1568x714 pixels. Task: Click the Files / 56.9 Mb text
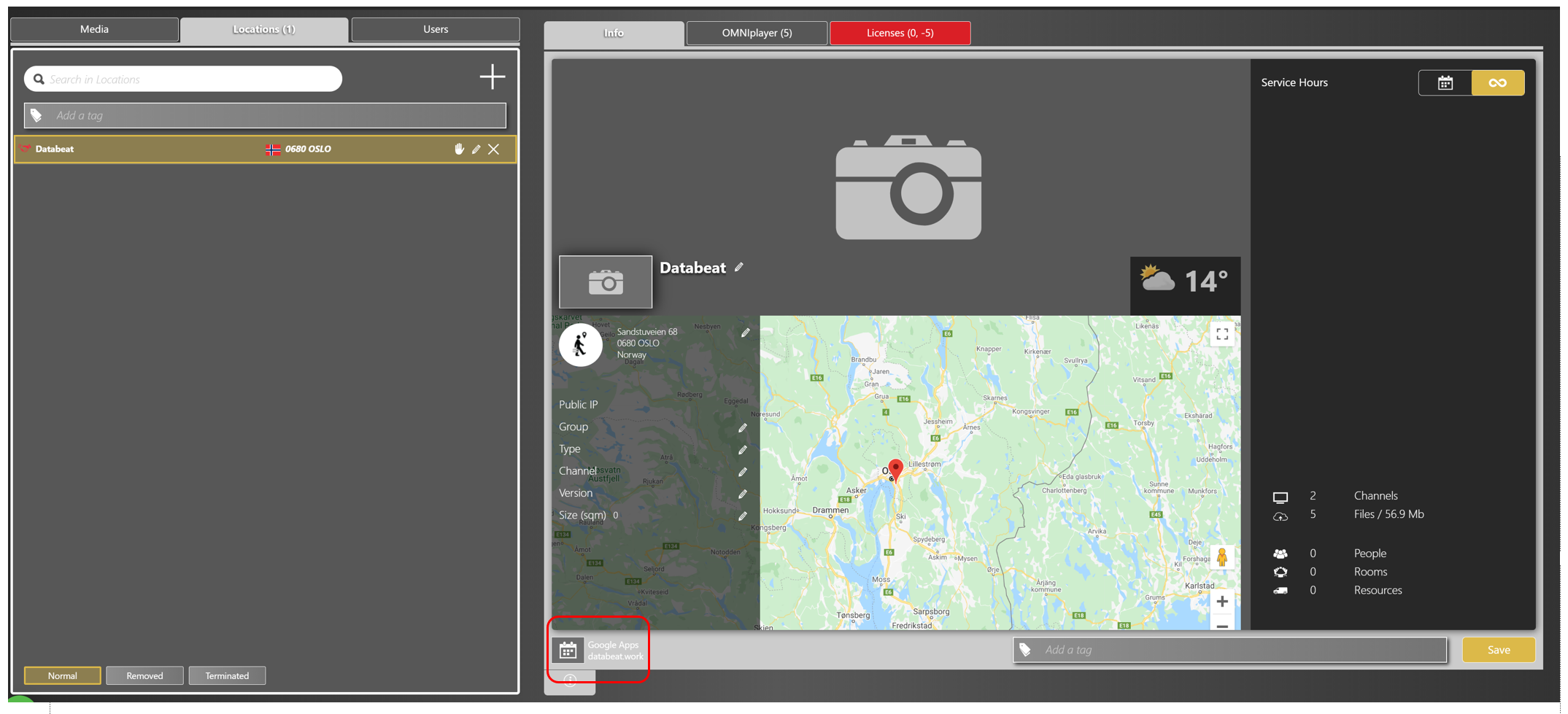[1389, 514]
